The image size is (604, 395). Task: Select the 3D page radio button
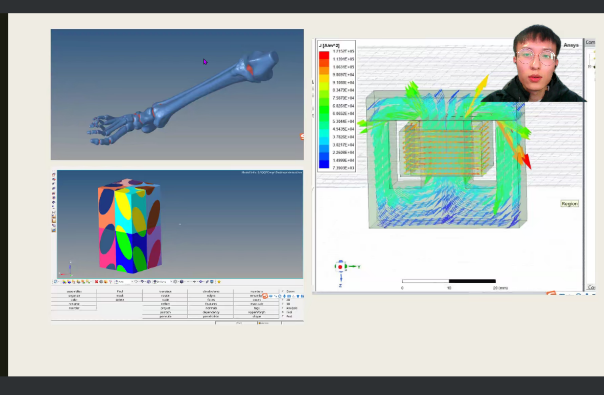coord(282,304)
